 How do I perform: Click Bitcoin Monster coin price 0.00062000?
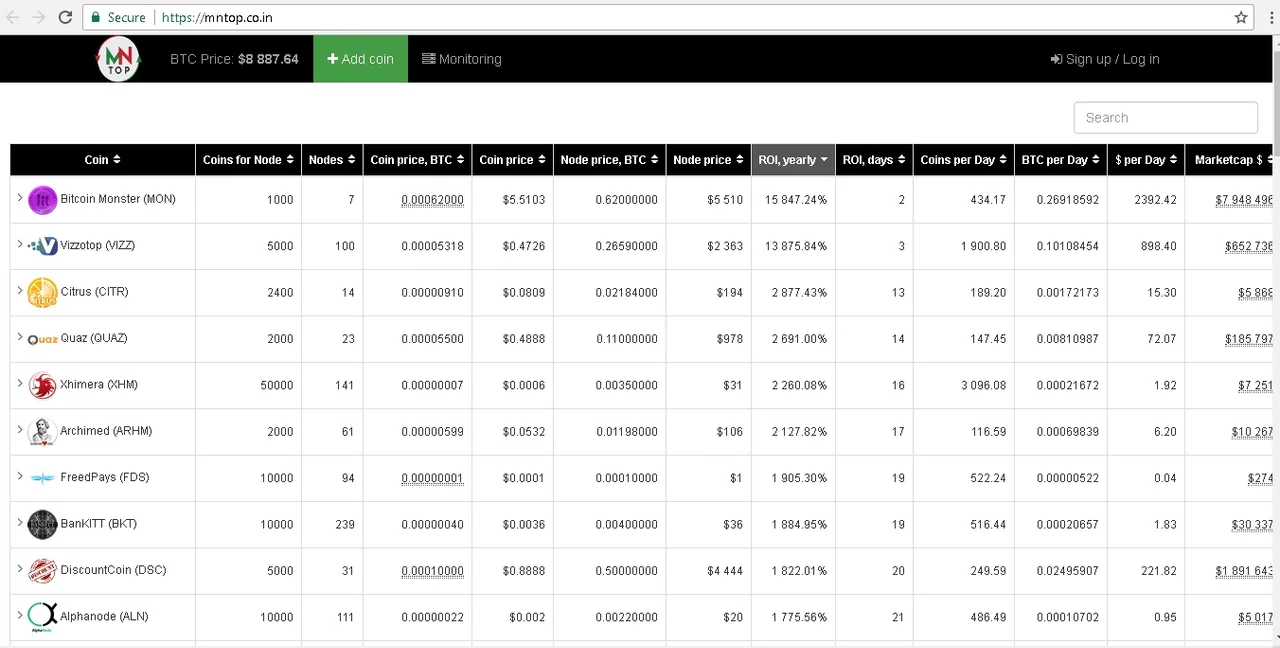click(432, 200)
